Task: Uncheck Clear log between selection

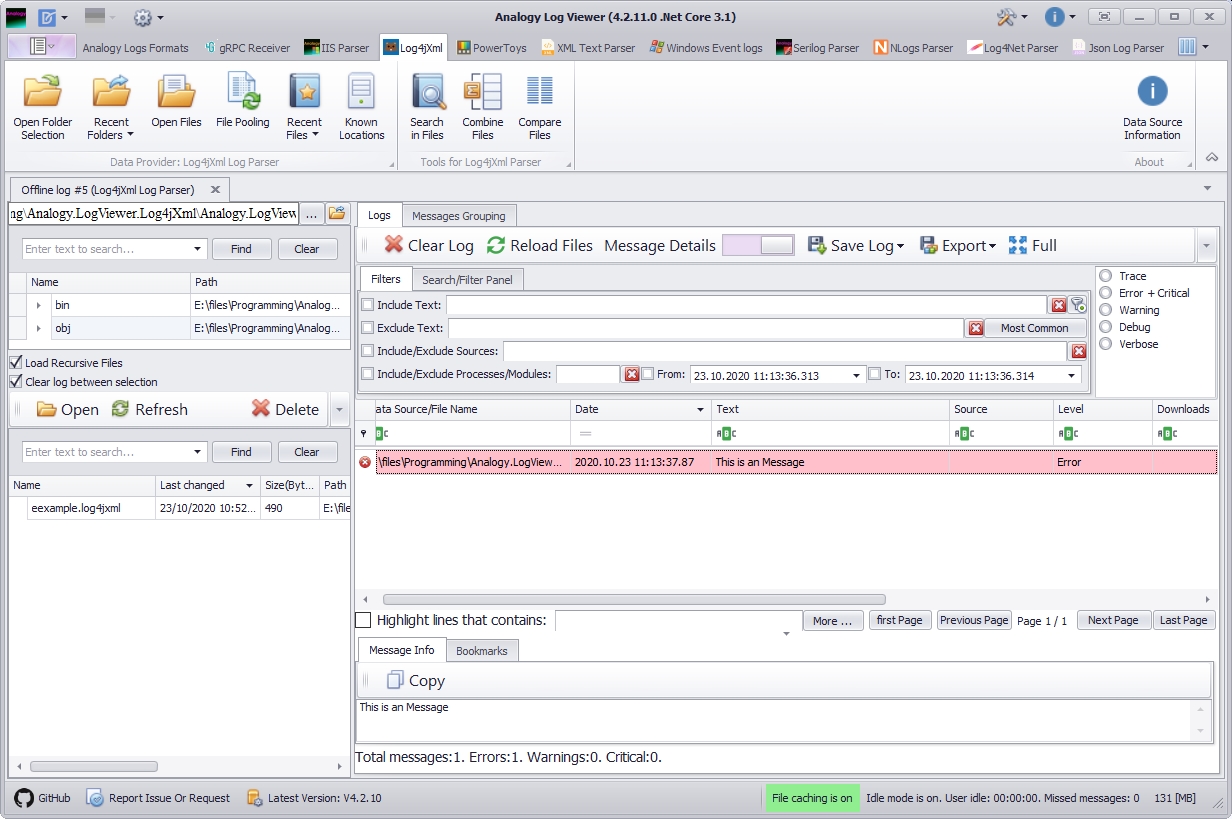Action: [15, 382]
